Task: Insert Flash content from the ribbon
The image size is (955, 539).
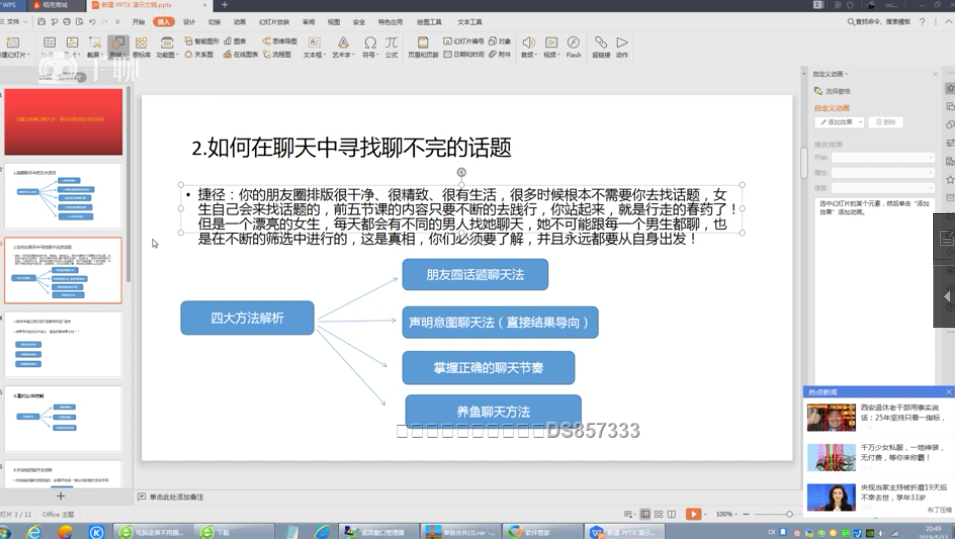Action: [x=573, y=46]
